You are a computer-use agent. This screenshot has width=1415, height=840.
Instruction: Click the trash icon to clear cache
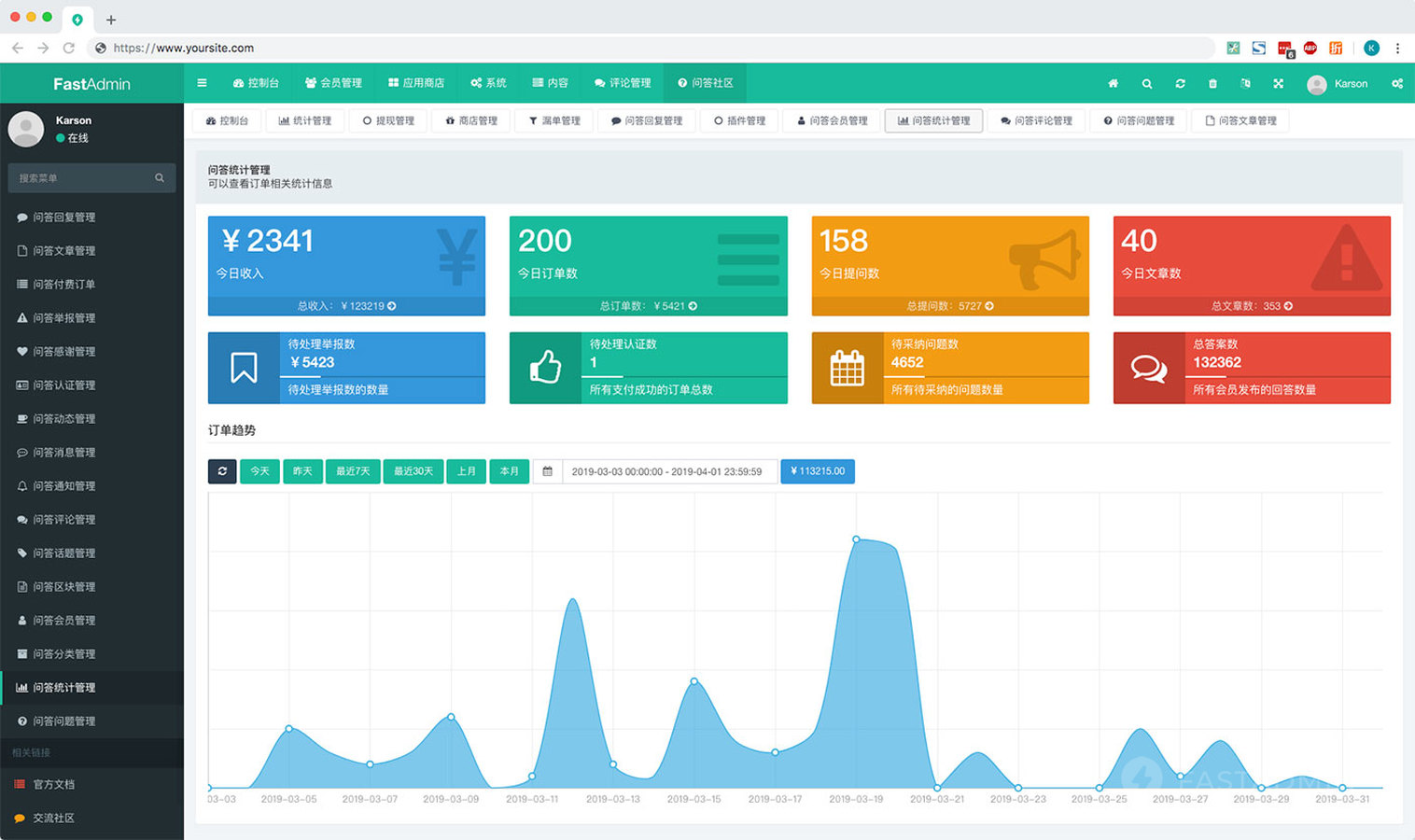tap(1212, 84)
